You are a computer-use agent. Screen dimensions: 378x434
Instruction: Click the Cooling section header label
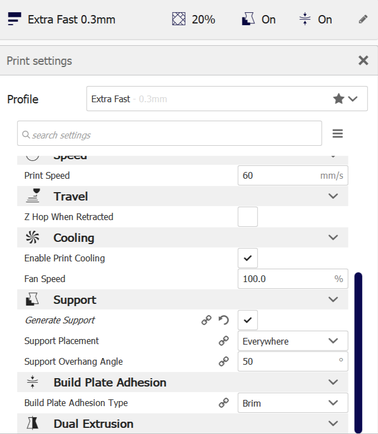74,238
